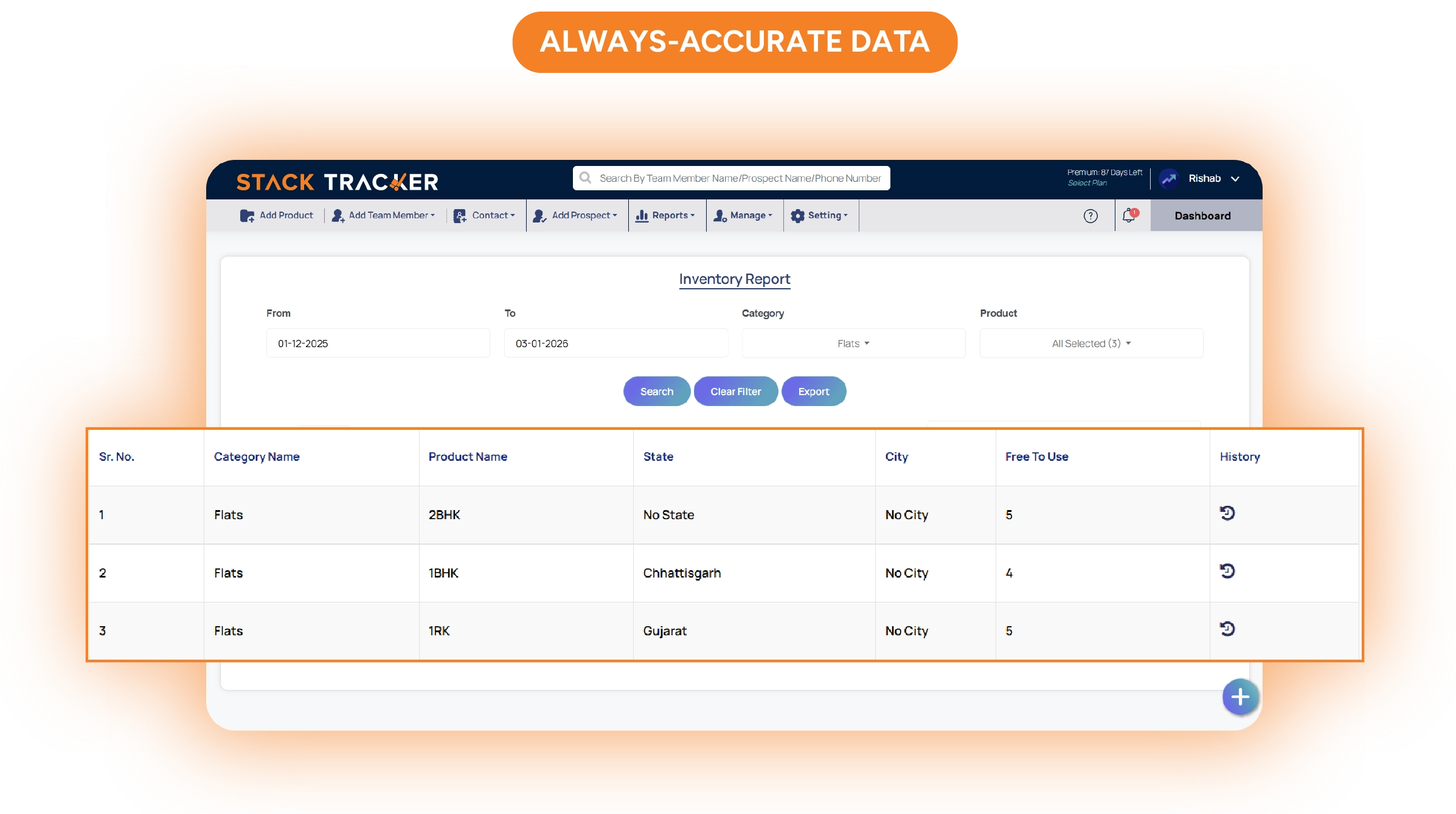
Task: Expand the Category Flats dropdown
Action: coord(853,343)
